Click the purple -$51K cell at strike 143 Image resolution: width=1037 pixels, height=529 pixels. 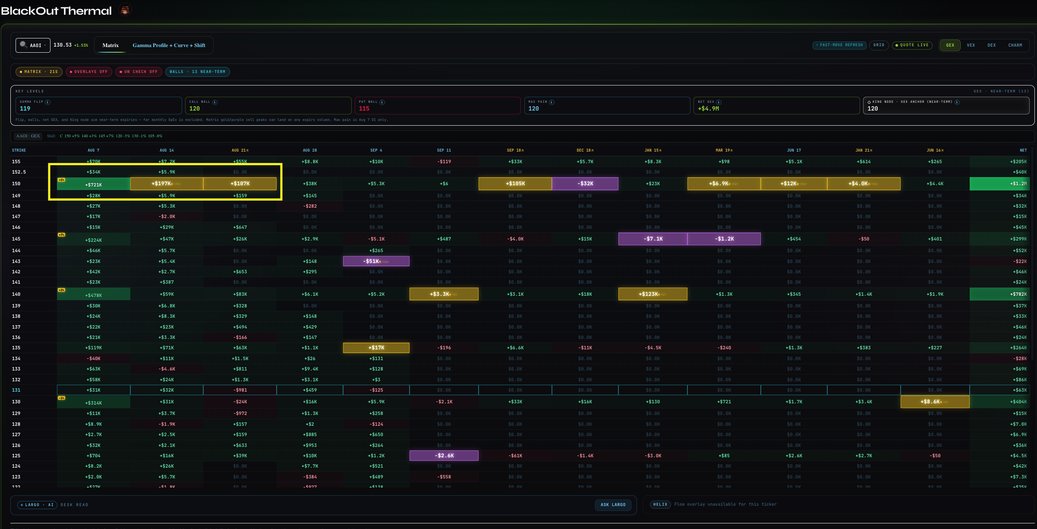pos(376,261)
